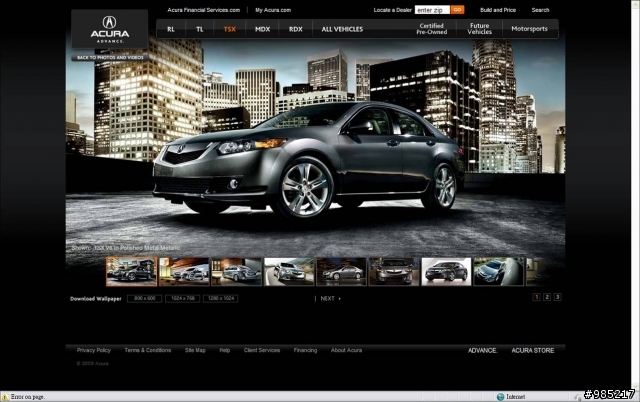
Task: Select the second thumbnail with lit building
Action: (x=184, y=271)
